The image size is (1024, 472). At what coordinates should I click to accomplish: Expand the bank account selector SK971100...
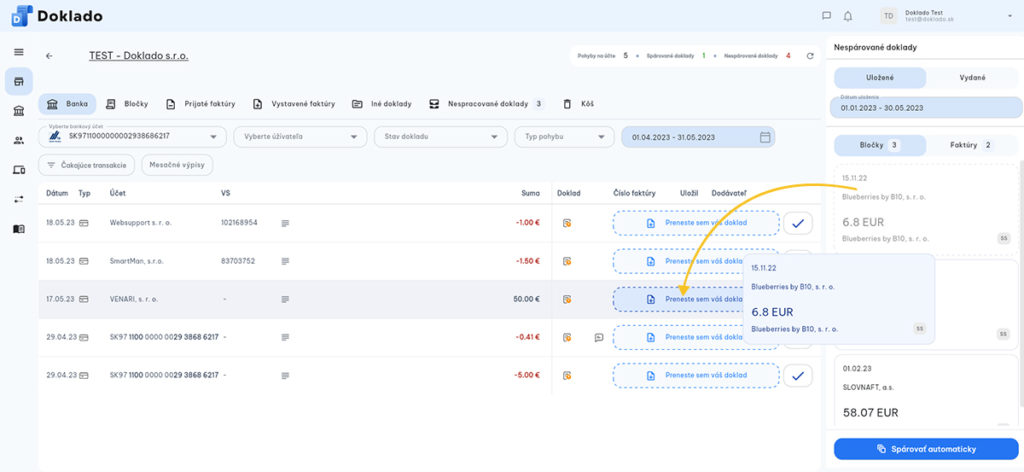[133, 137]
